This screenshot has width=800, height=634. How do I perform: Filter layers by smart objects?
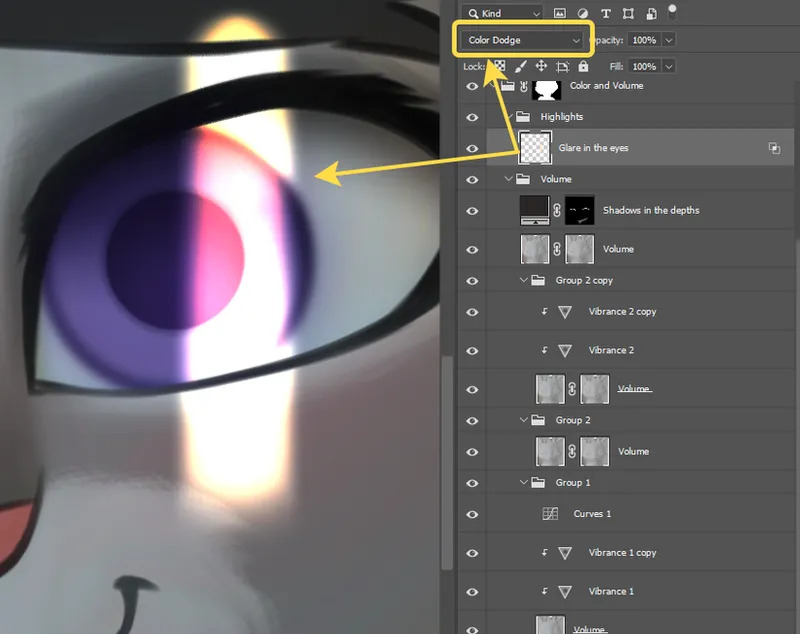tap(652, 13)
